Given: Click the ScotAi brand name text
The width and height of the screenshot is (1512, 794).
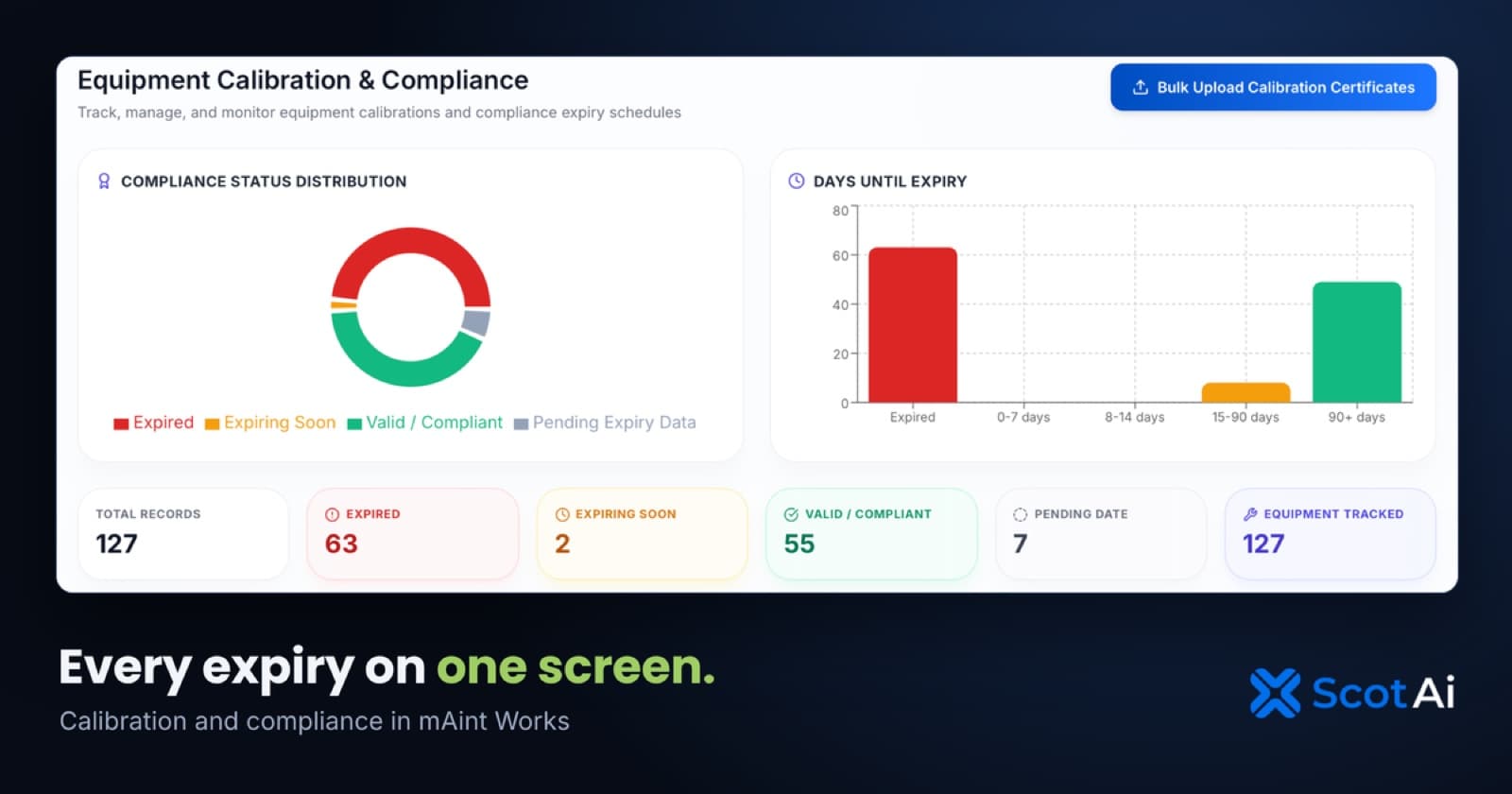Looking at the screenshot, I should point(1383,693).
